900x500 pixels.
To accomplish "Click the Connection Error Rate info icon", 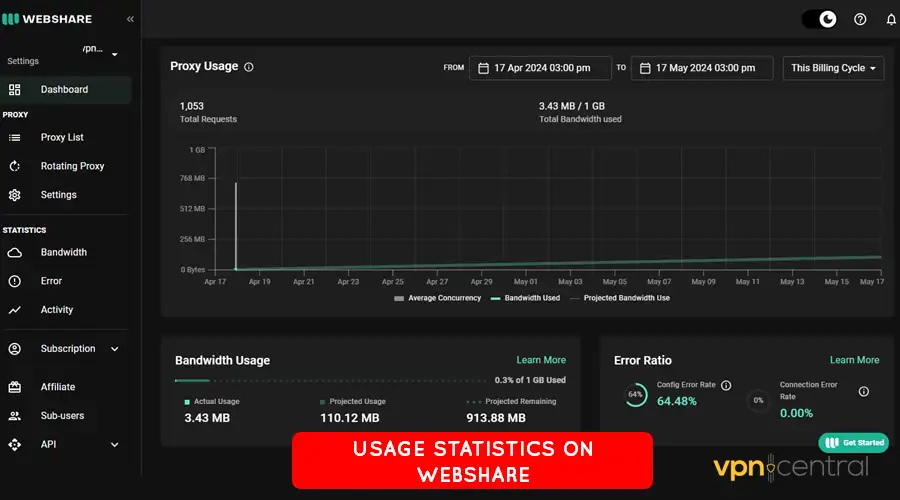I will (863, 392).
